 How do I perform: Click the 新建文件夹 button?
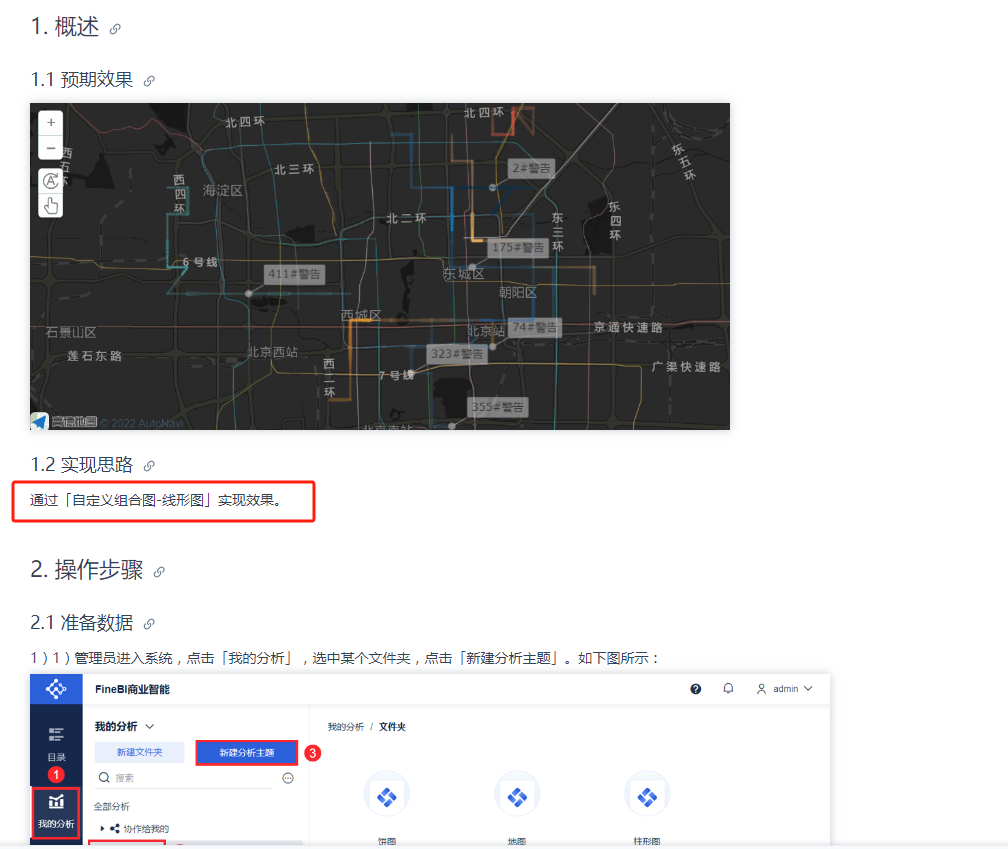pos(140,752)
